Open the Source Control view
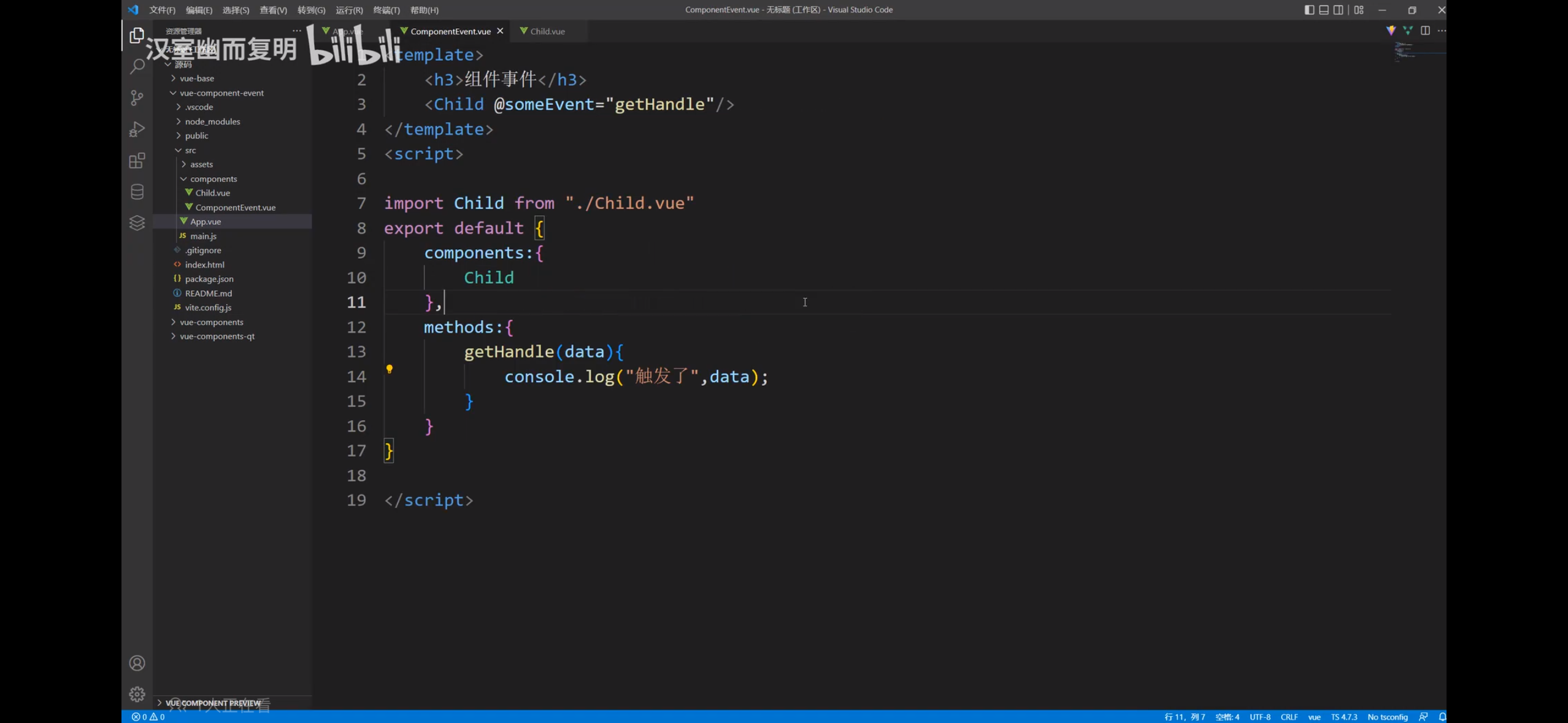This screenshot has width=1568, height=723. [137, 98]
